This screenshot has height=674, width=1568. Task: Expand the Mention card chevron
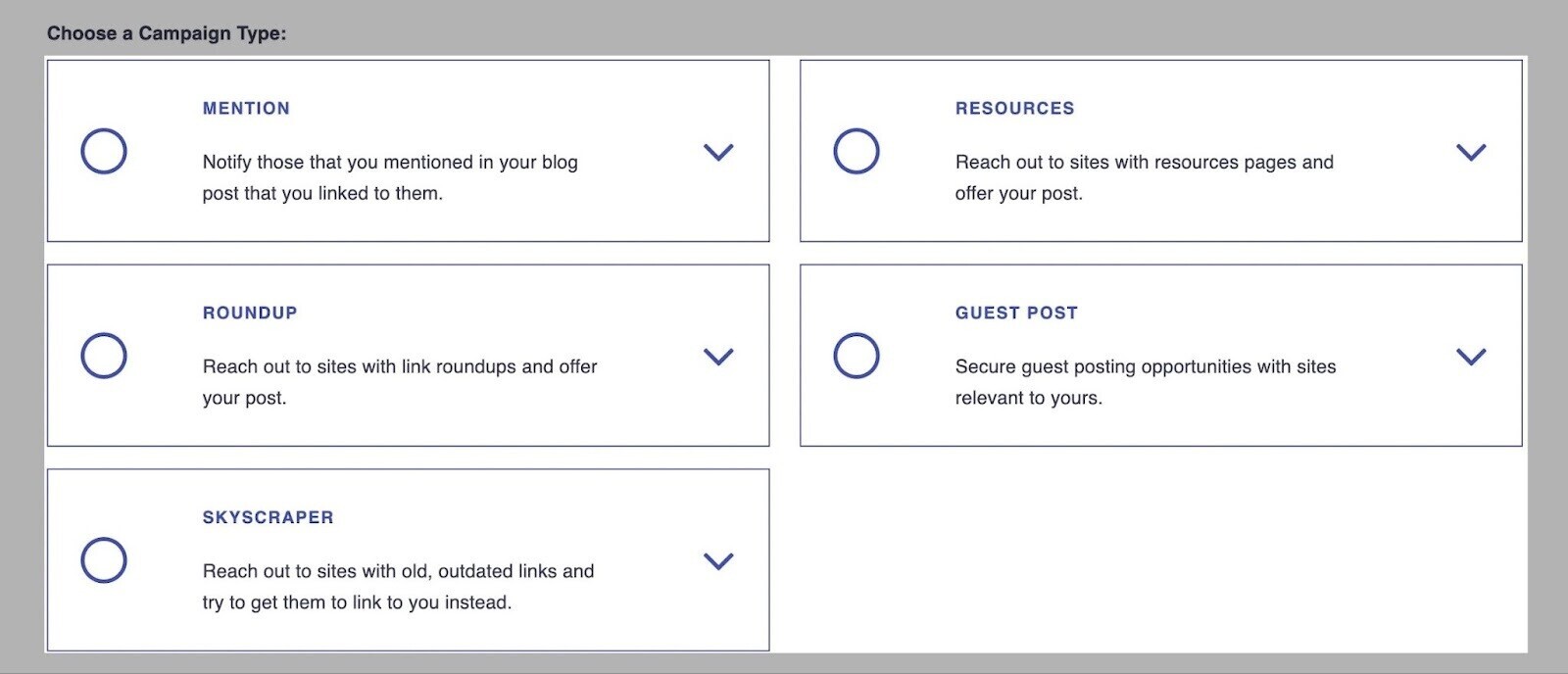coord(718,153)
